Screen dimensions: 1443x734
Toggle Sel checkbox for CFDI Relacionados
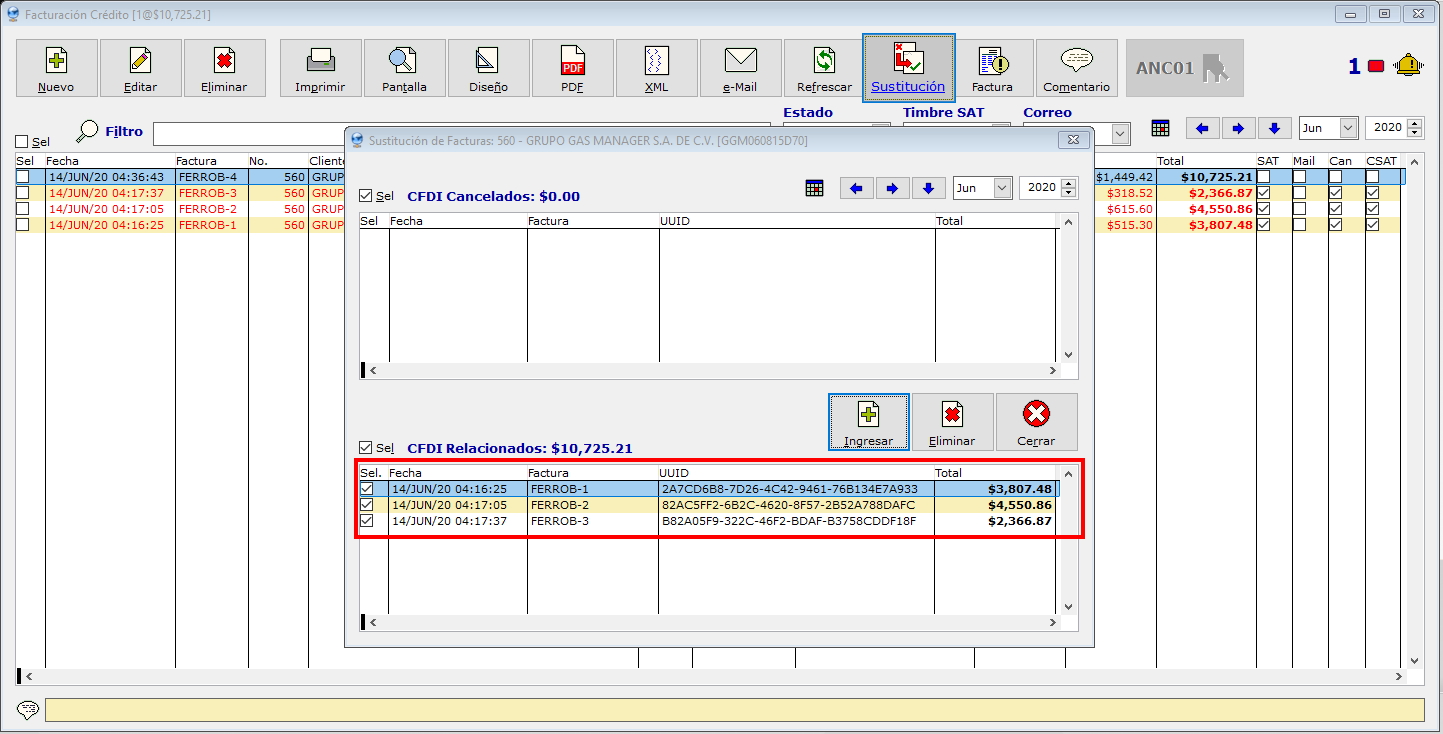[366, 448]
